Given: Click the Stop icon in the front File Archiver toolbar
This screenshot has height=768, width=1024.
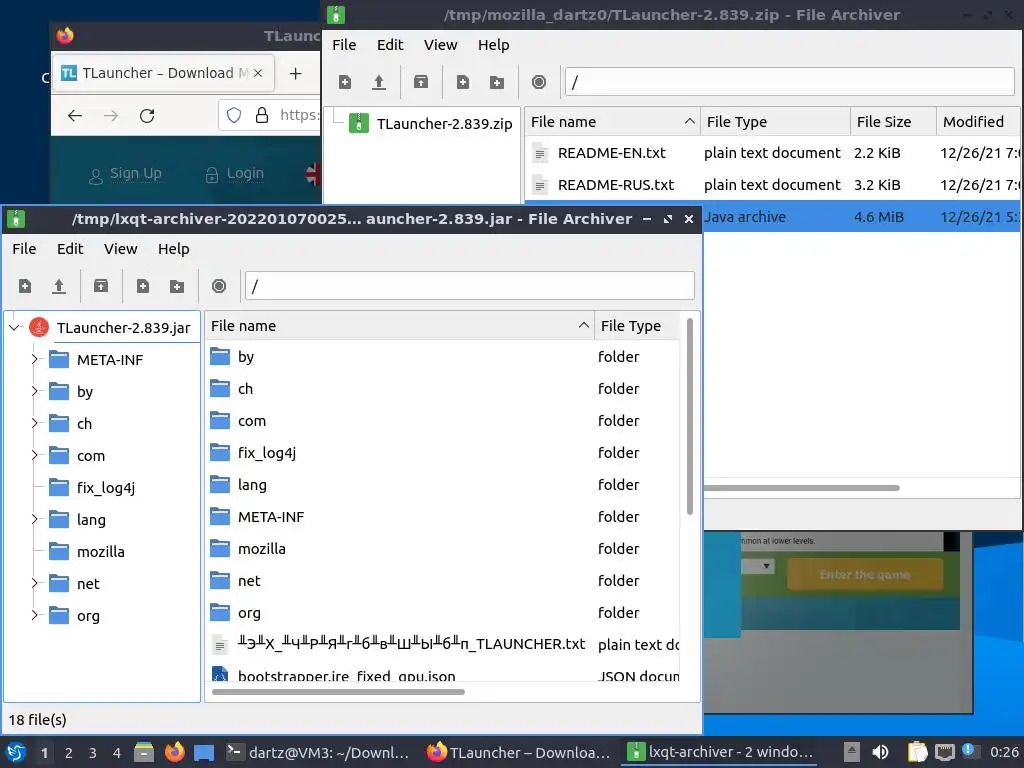Looking at the screenshot, I should (219, 286).
